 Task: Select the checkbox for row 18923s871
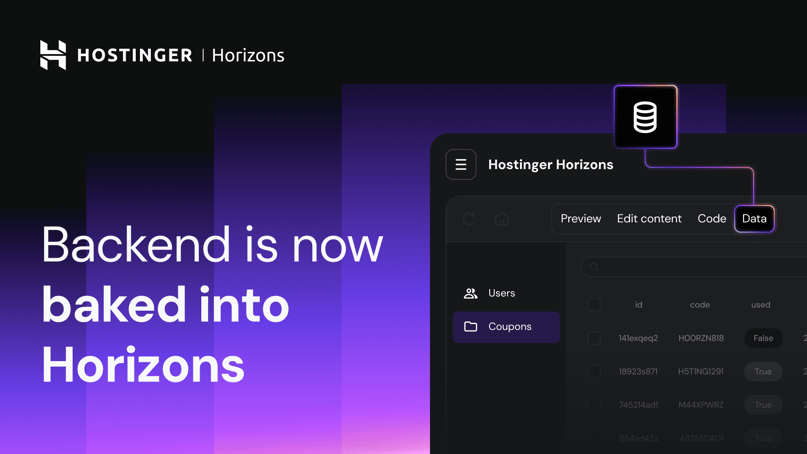594,371
